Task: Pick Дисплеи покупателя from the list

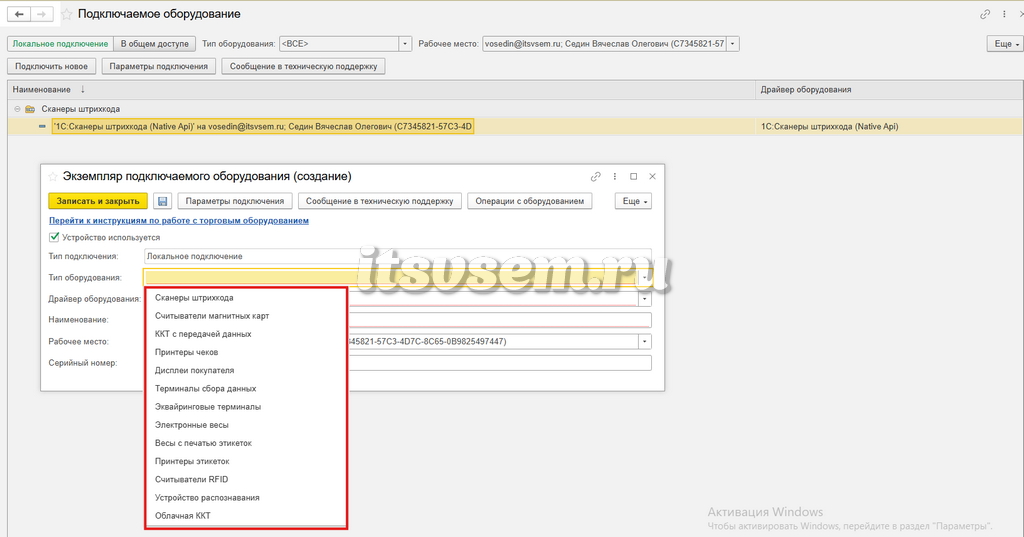Action: (x=246, y=370)
